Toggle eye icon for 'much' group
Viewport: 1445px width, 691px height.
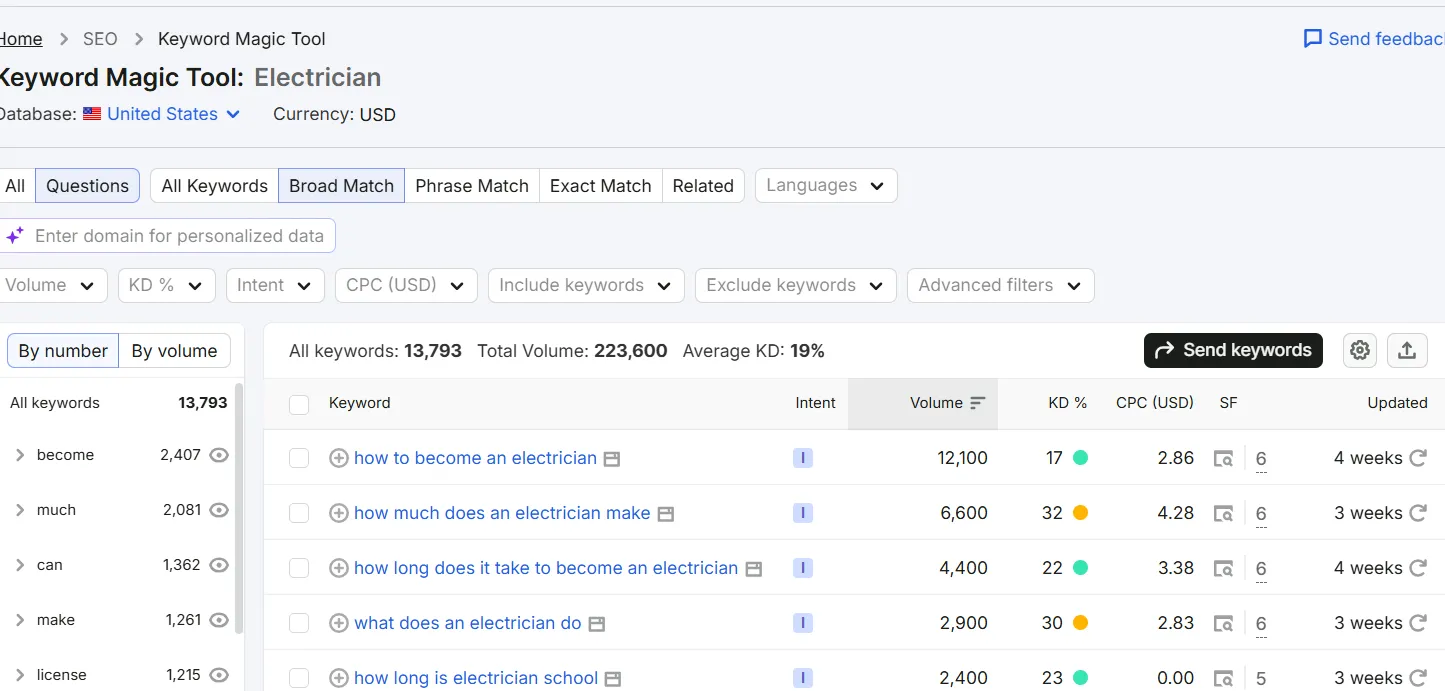[x=219, y=510]
